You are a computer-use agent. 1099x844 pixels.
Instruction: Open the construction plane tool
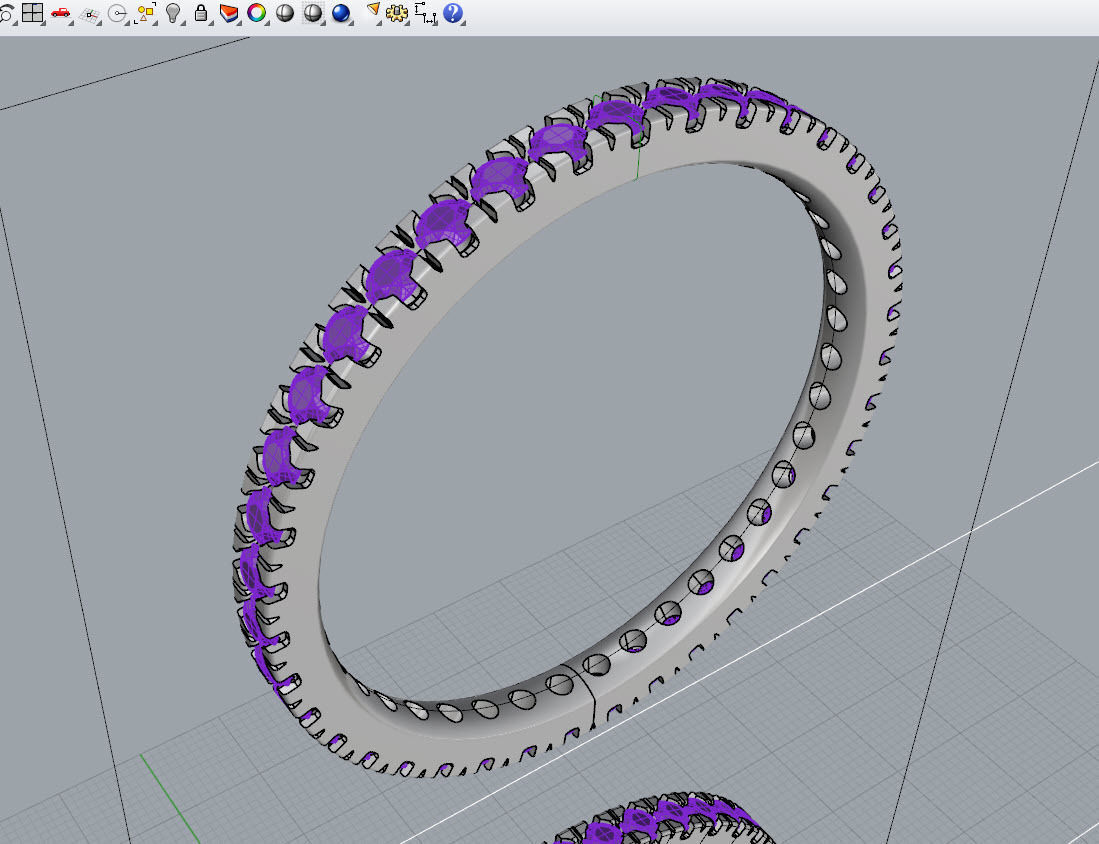click(x=89, y=13)
